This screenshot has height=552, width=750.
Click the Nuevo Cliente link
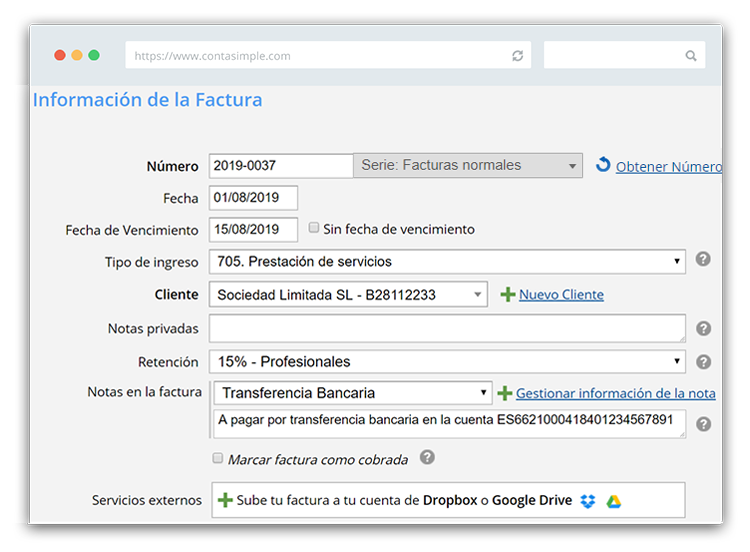[x=562, y=295]
